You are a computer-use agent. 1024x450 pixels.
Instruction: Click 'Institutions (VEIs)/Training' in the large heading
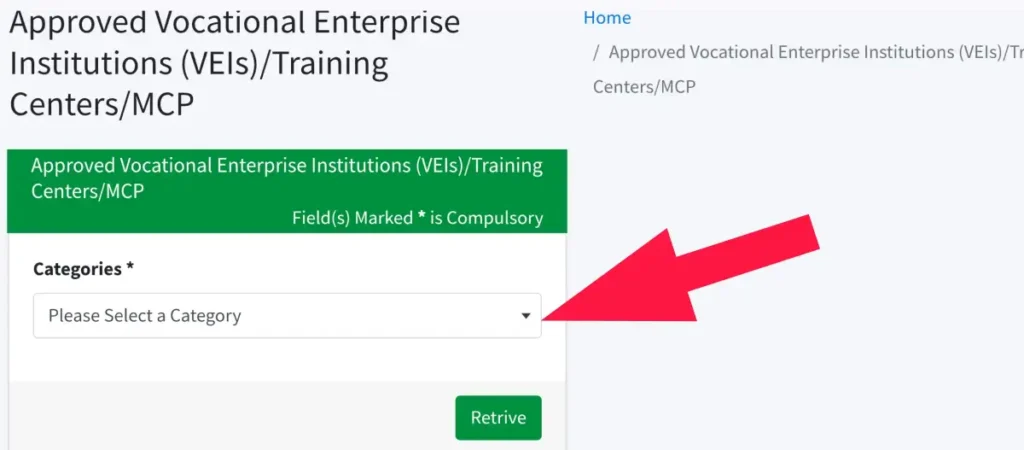[x=199, y=65]
